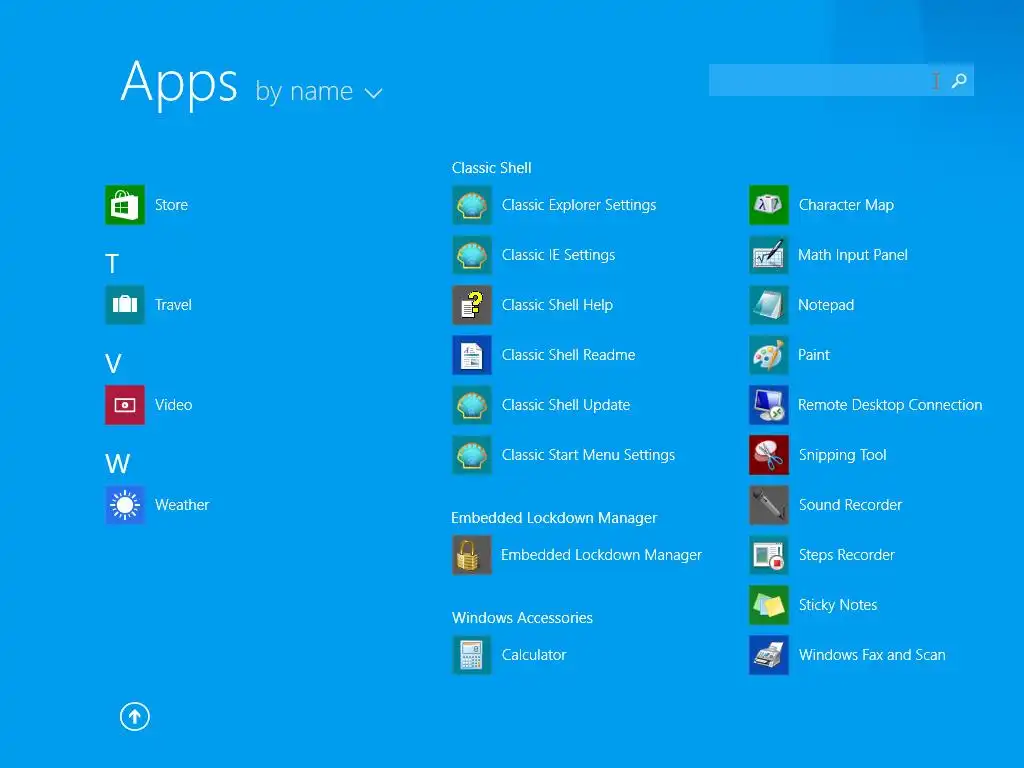Open the Store app icon
Screen dimensions: 1024x768
(125, 204)
